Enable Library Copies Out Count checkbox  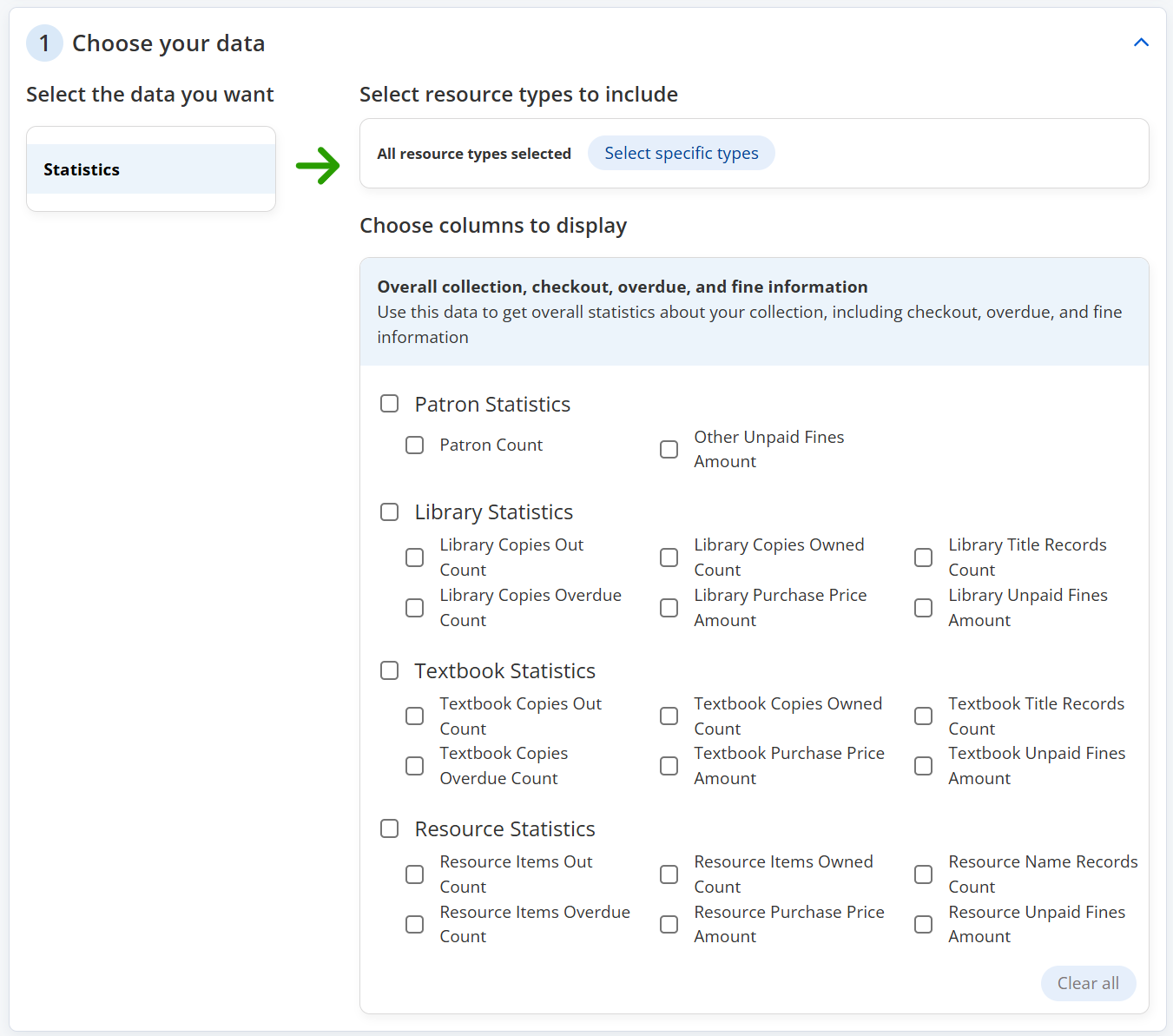(x=415, y=558)
